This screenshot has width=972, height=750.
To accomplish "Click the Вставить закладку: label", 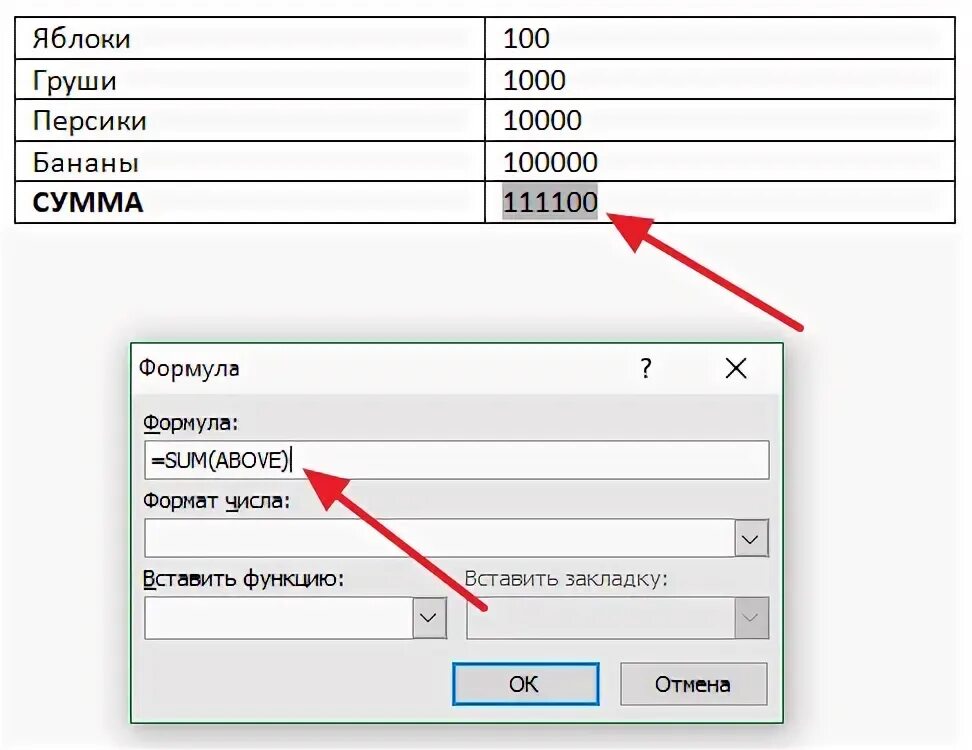I will tap(566, 578).
